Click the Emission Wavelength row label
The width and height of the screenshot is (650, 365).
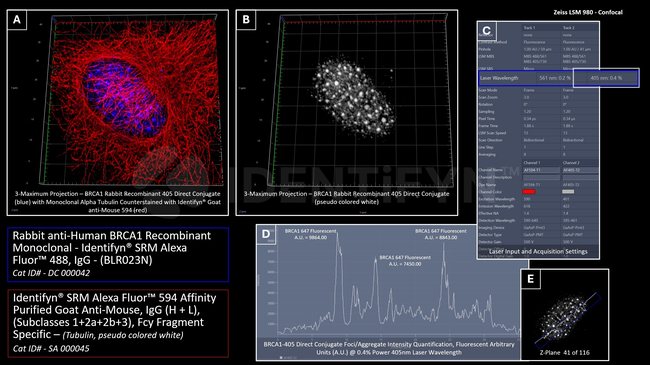tap(496, 206)
